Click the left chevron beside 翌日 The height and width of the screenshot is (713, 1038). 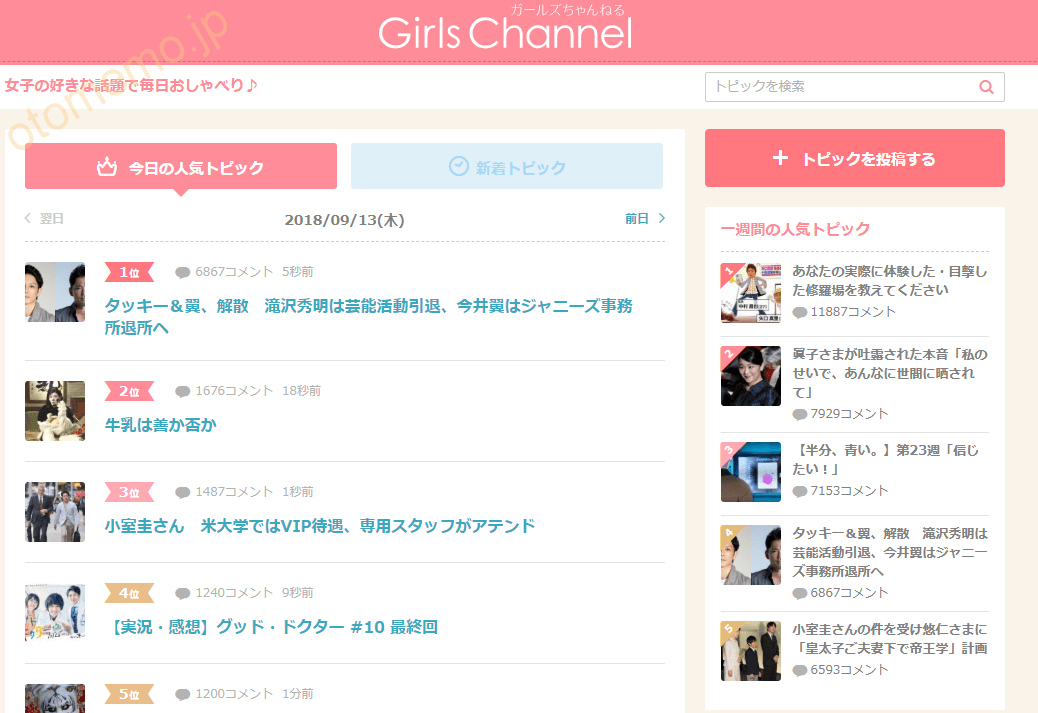click(28, 218)
